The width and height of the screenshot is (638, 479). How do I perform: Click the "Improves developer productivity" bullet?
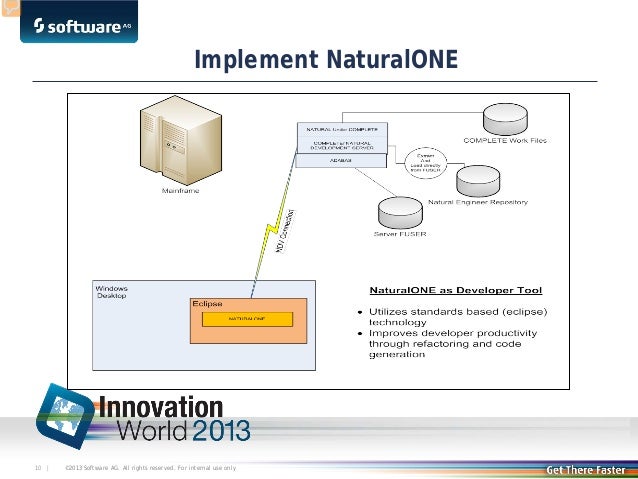pos(453,343)
